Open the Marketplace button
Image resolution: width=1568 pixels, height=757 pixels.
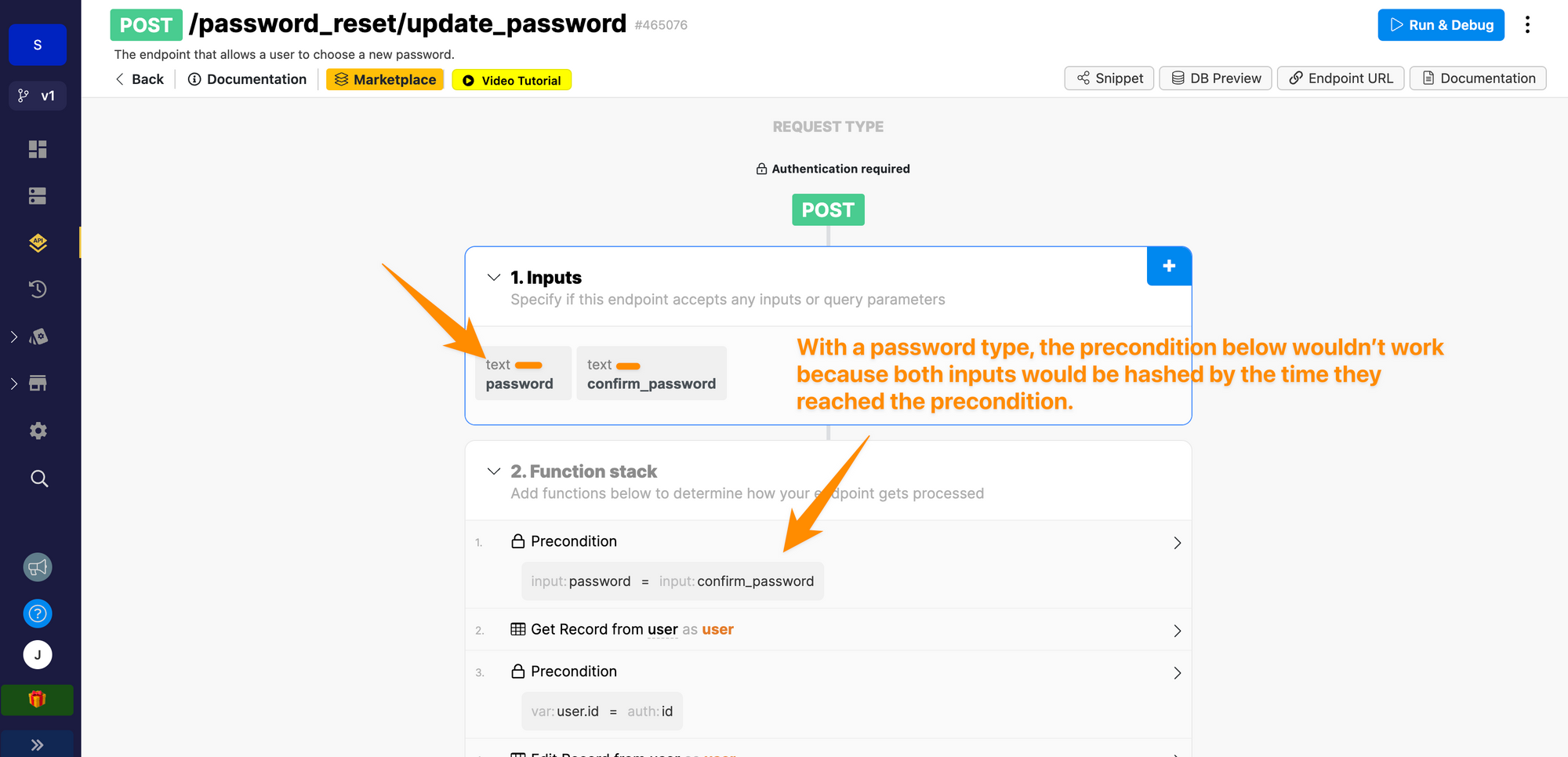385,80
